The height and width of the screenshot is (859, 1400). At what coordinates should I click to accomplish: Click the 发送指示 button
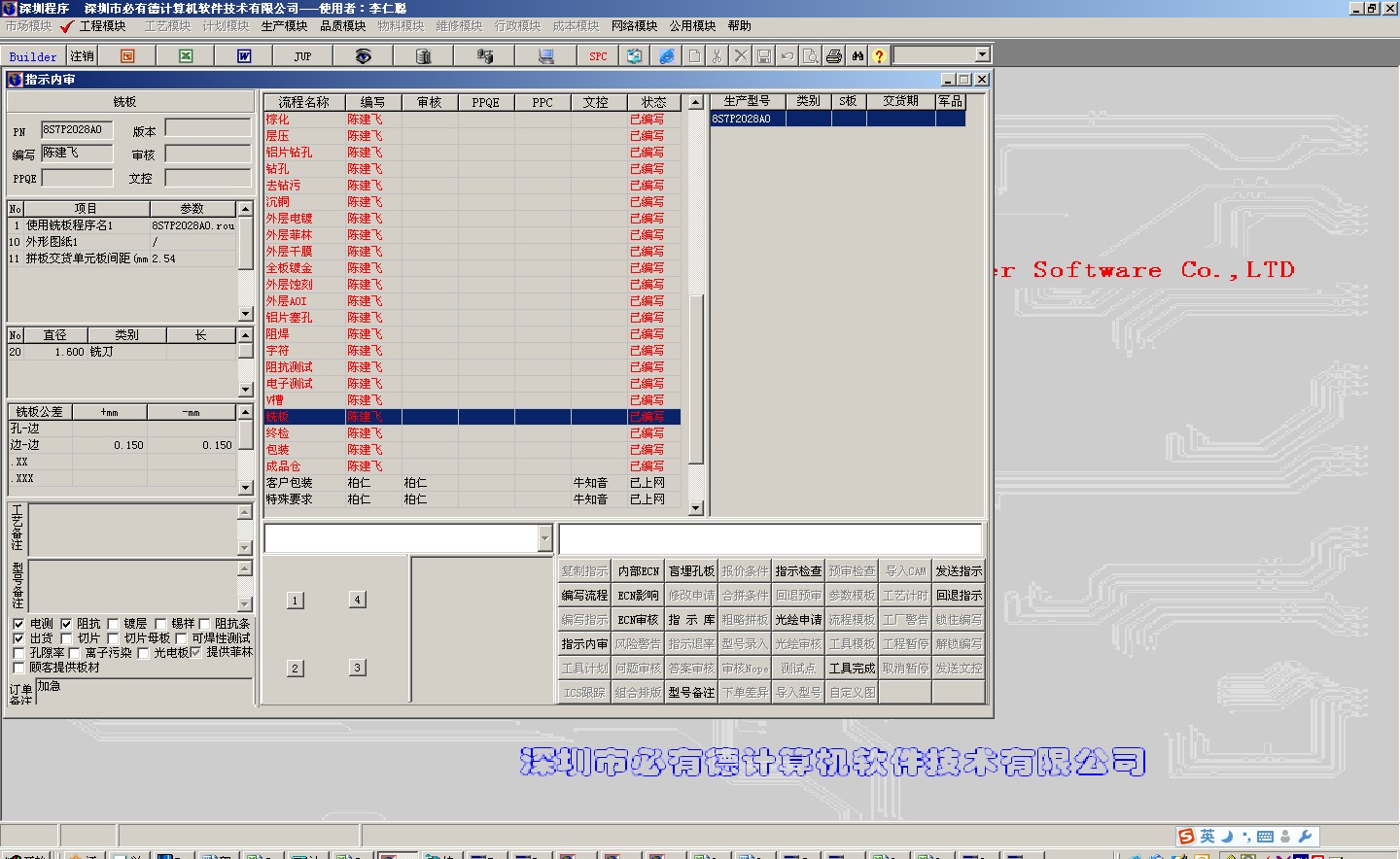[x=959, y=571]
